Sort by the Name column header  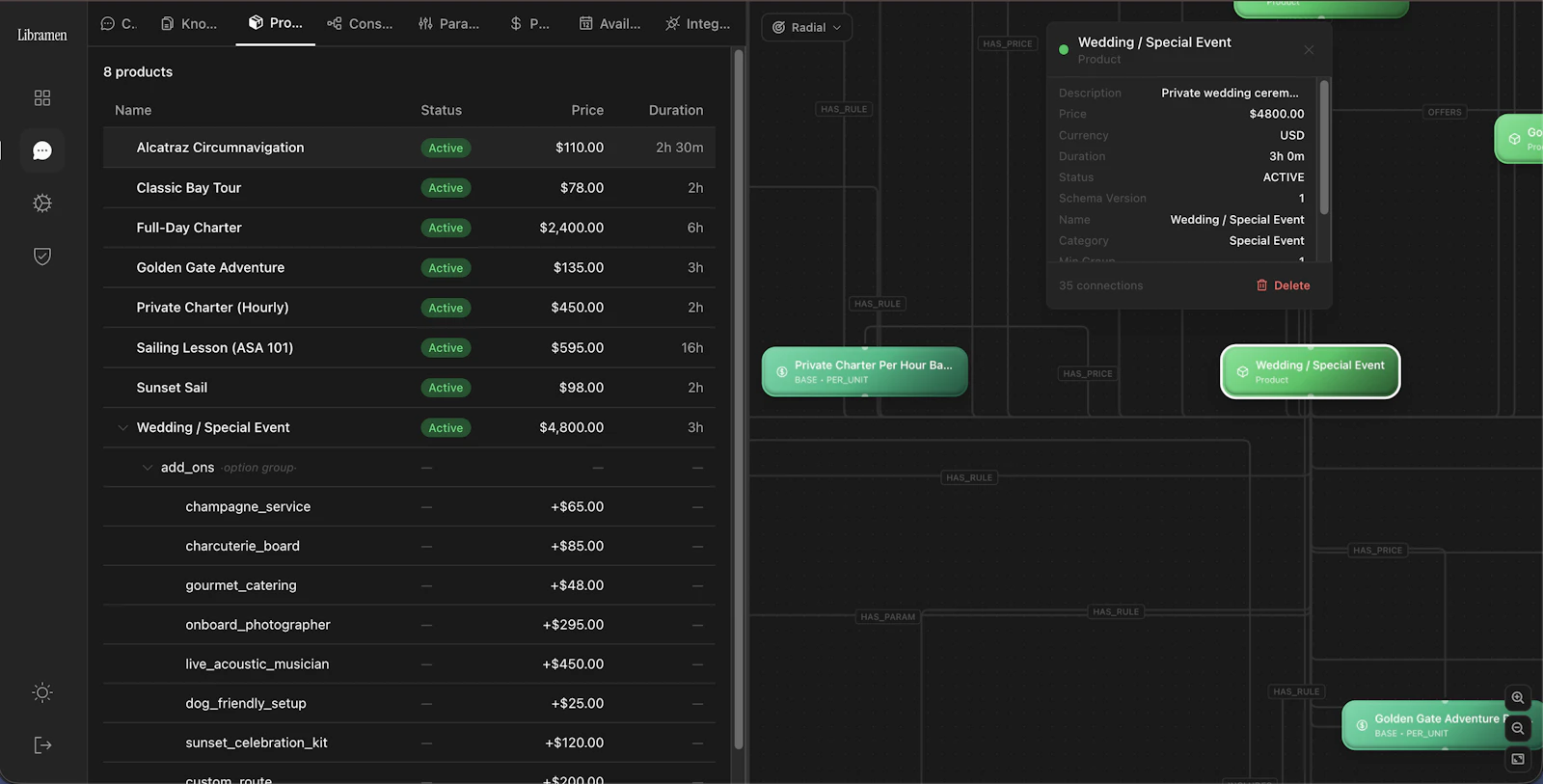click(133, 110)
